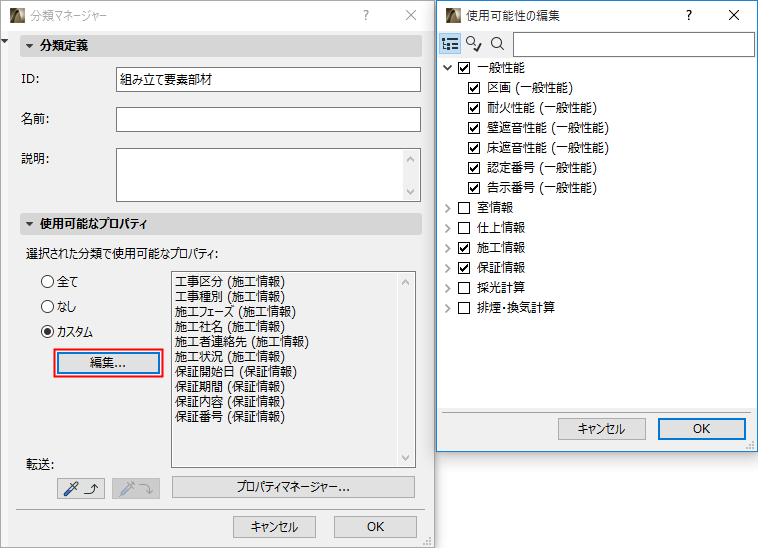Uncheck 耐火性能 (一般性能)
758x548 pixels.
coord(474,108)
